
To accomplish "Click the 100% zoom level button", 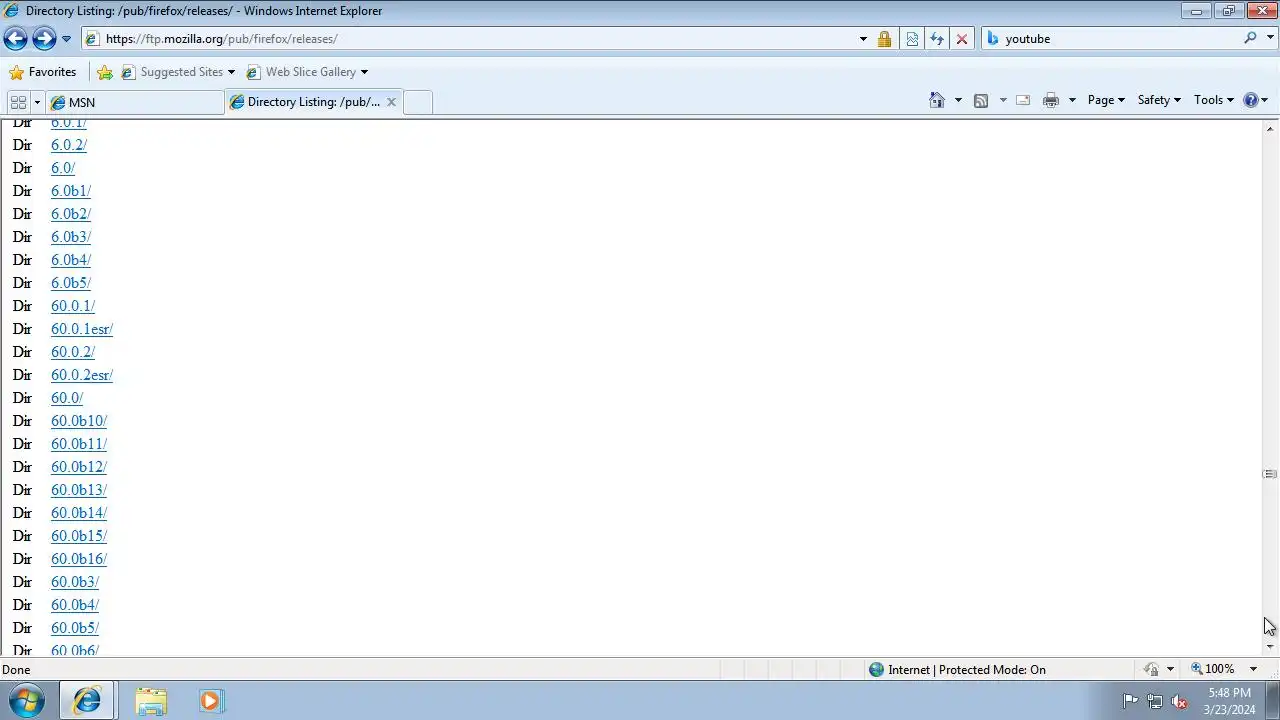I will pyautogui.click(x=1212, y=669).
